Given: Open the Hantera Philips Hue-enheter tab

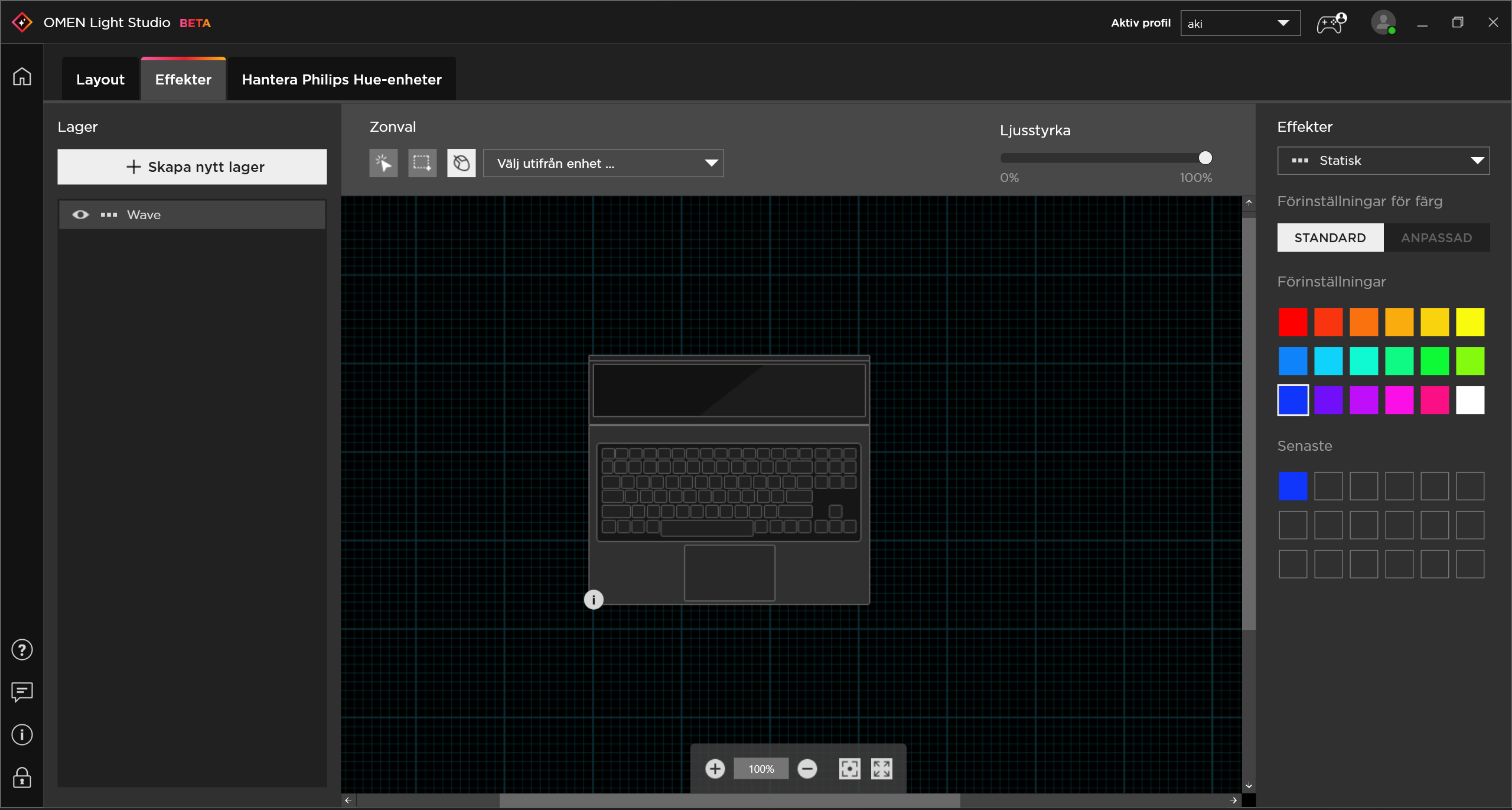Looking at the screenshot, I should click(341, 79).
